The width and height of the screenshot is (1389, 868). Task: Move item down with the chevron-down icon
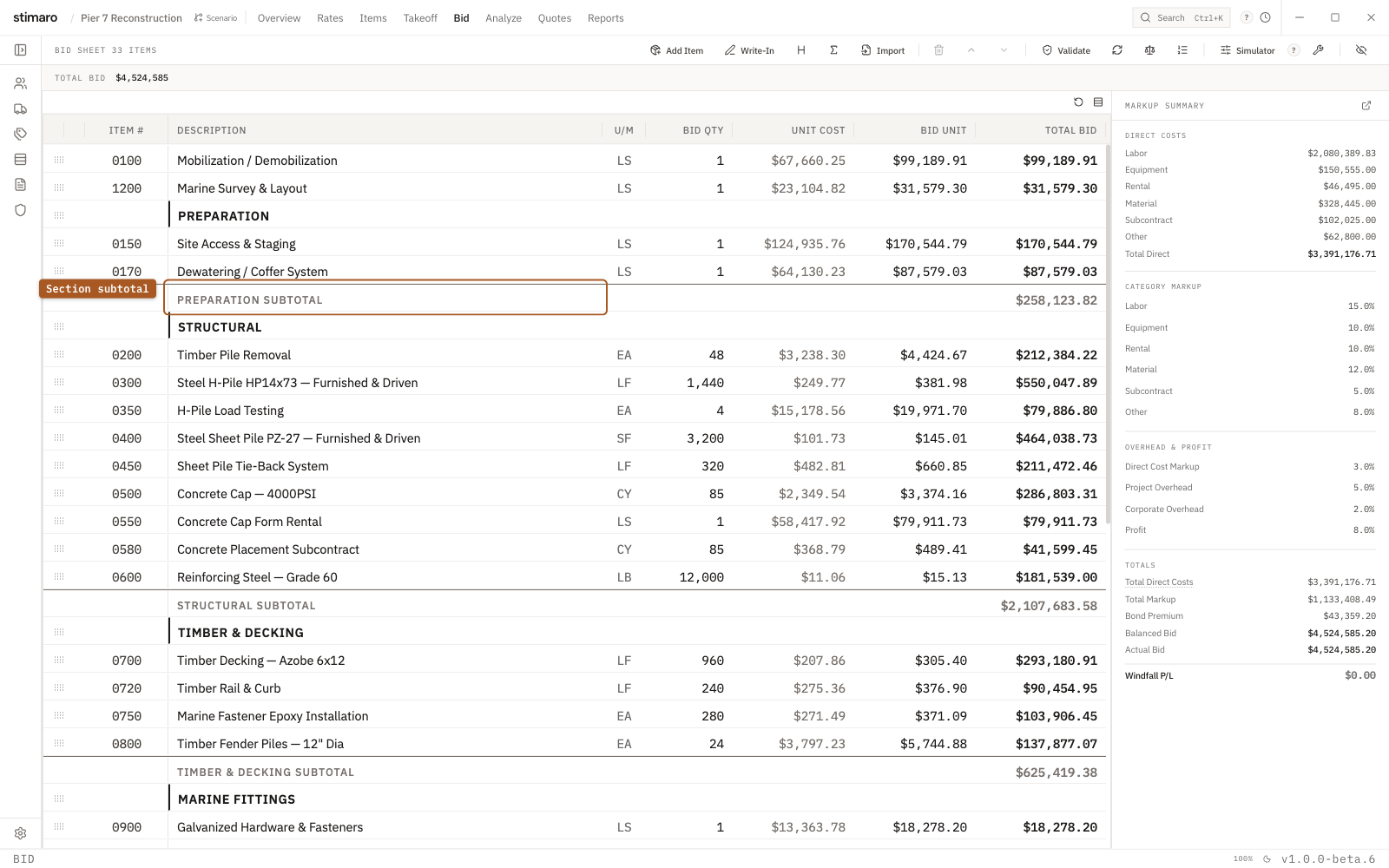click(x=1004, y=50)
